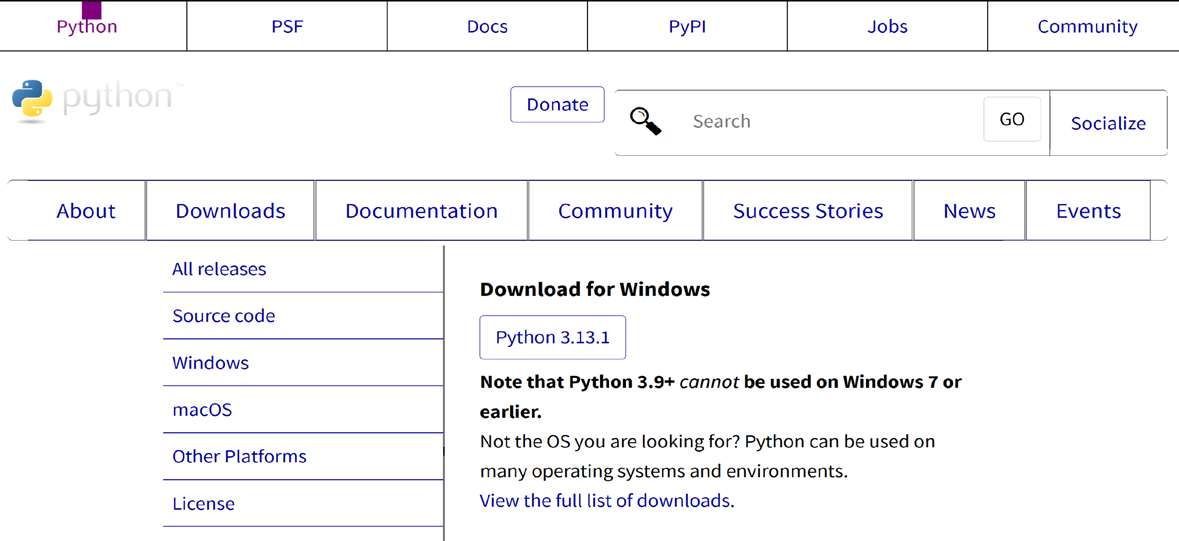Screen dimensions: 1179x541
Task: Click the Python logo icon
Action: click(32, 102)
